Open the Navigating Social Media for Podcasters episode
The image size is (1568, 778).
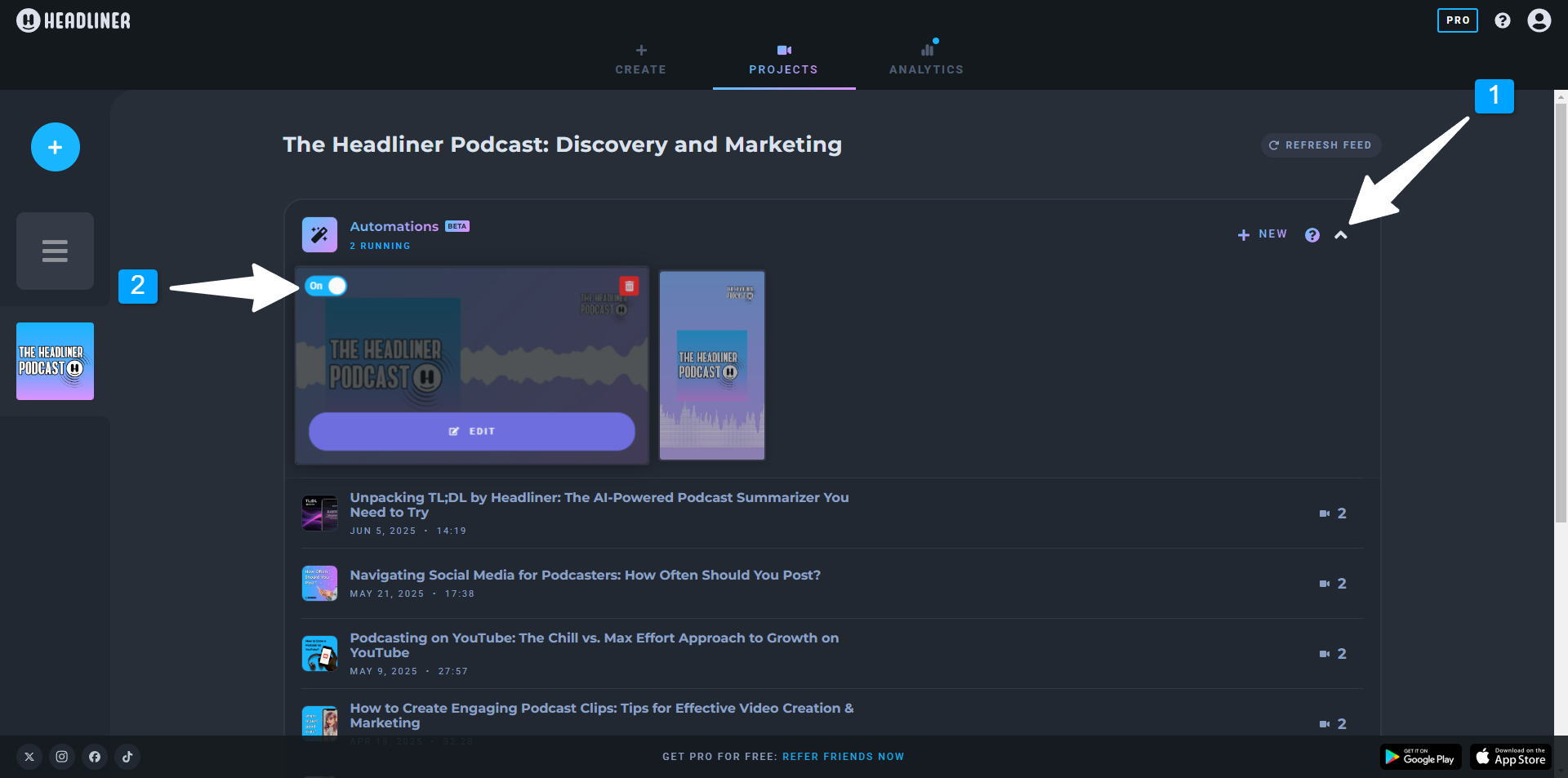(585, 575)
